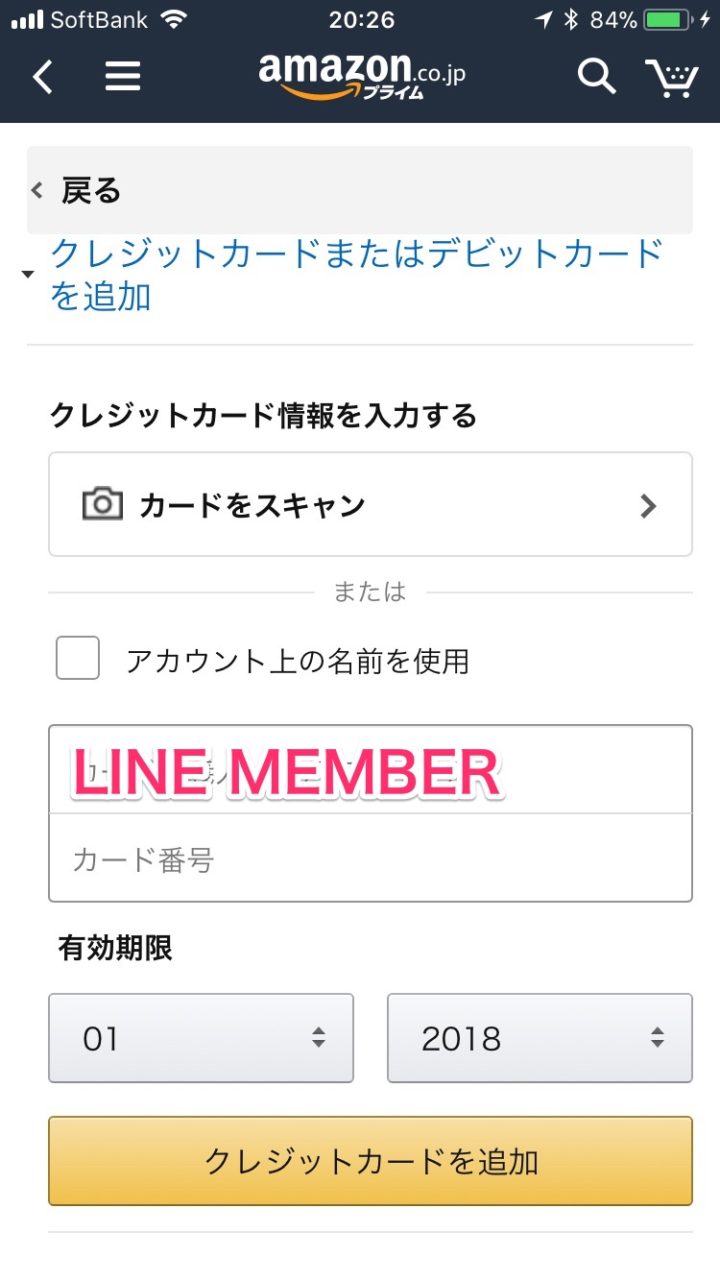The height and width of the screenshot is (1281, 720).
Task: Tap the Amazon.co.jp logo
Action: (361, 76)
